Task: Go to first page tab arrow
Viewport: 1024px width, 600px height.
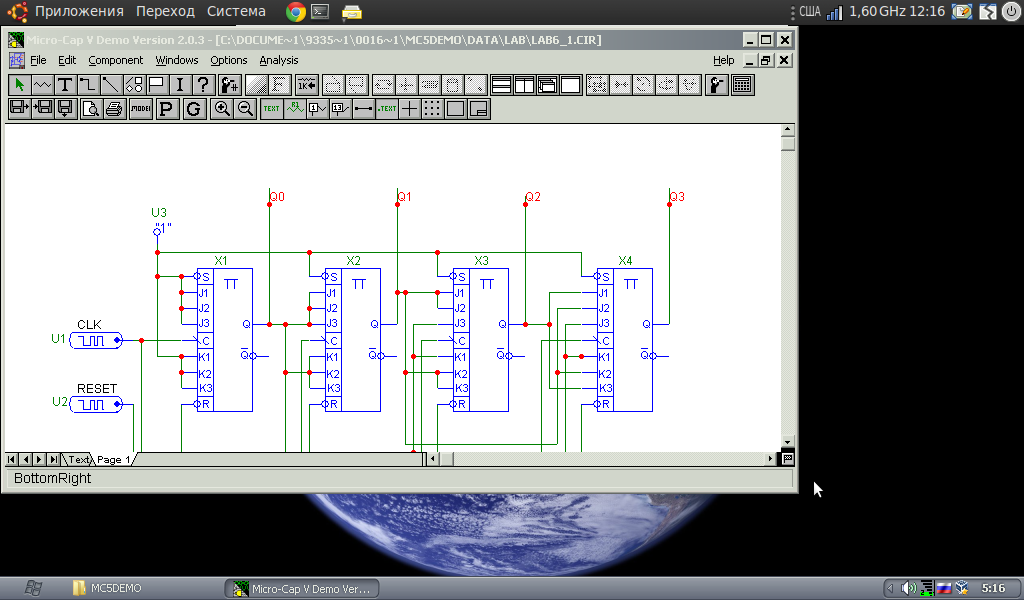Action: (11, 460)
